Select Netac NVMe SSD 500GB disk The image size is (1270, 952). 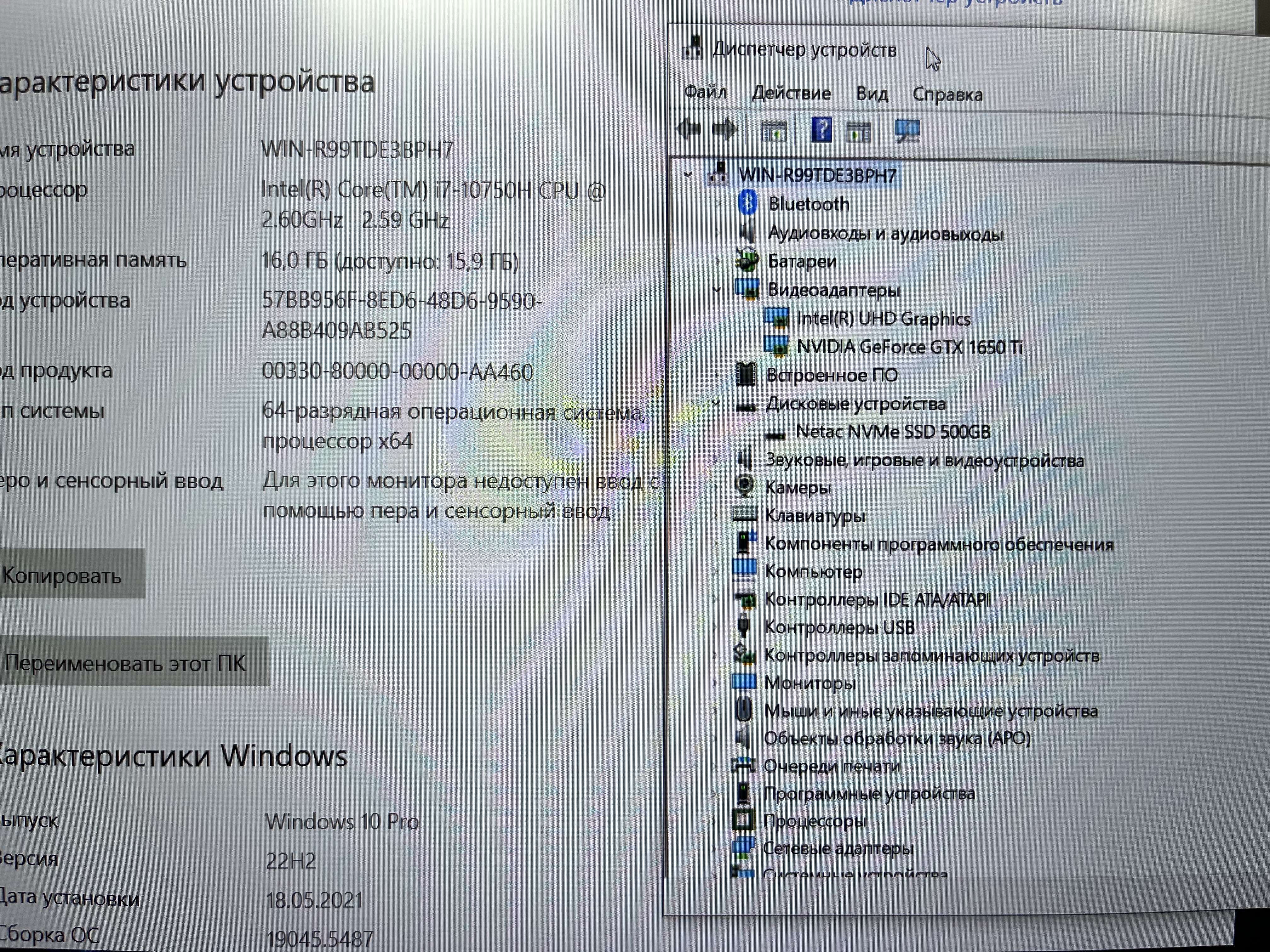coord(893,432)
